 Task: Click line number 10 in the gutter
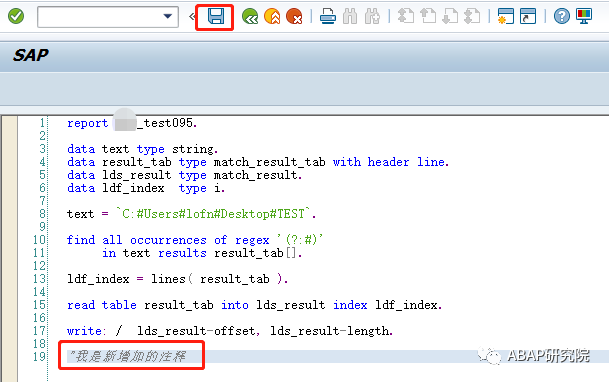(x=39, y=240)
